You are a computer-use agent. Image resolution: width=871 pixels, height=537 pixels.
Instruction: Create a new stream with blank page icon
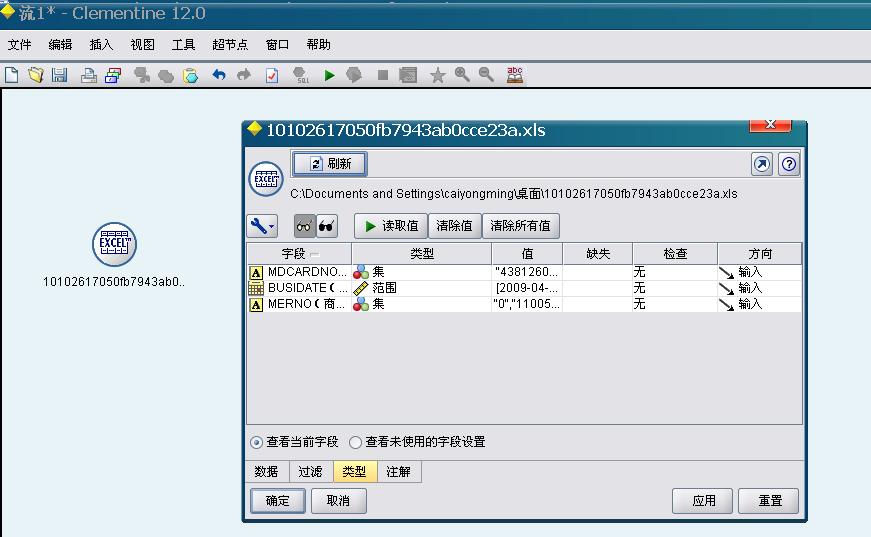(x=12, y=75)
